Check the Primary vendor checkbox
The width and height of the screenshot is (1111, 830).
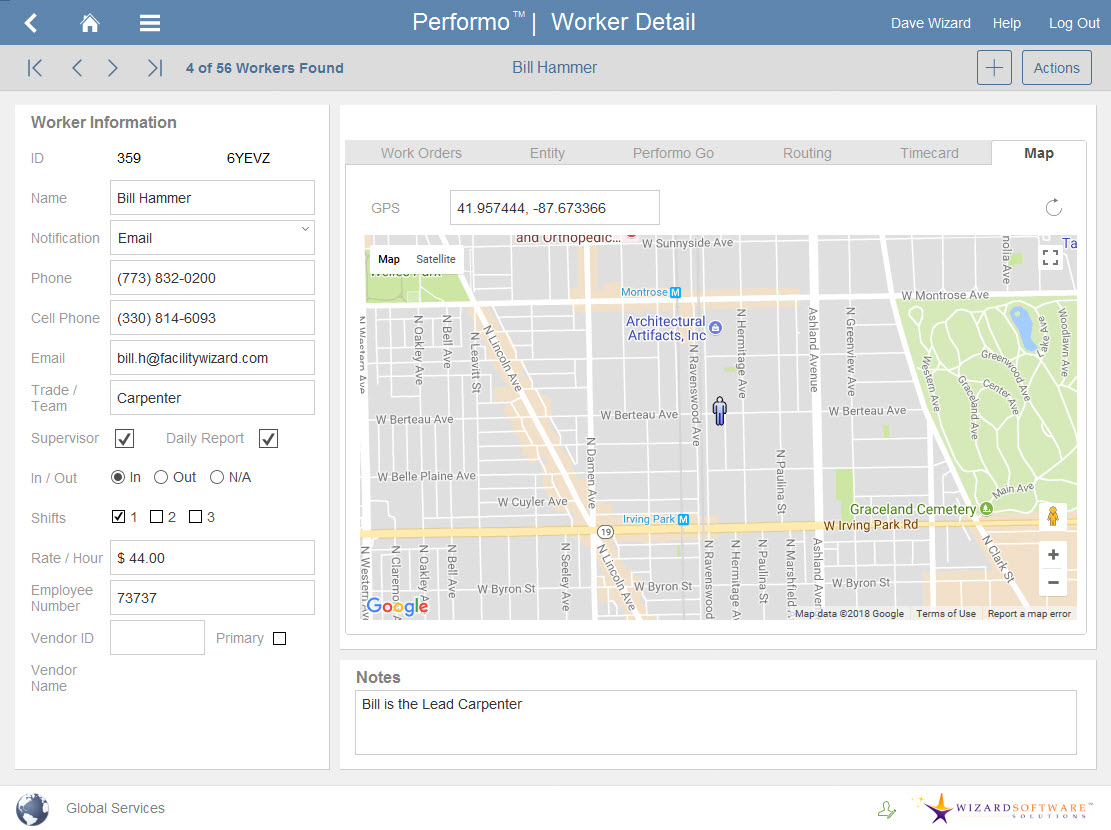280,639
